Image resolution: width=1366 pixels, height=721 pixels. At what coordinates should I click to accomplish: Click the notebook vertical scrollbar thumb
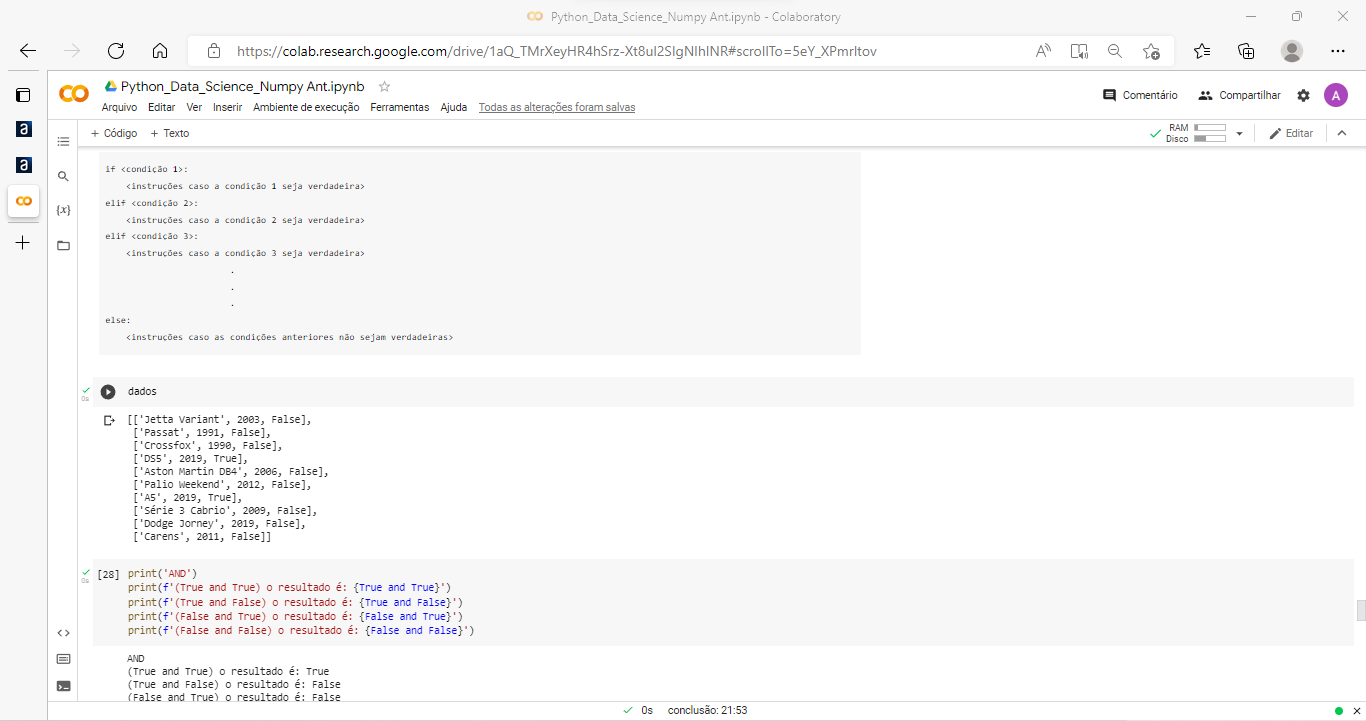tap(1360, 610)
